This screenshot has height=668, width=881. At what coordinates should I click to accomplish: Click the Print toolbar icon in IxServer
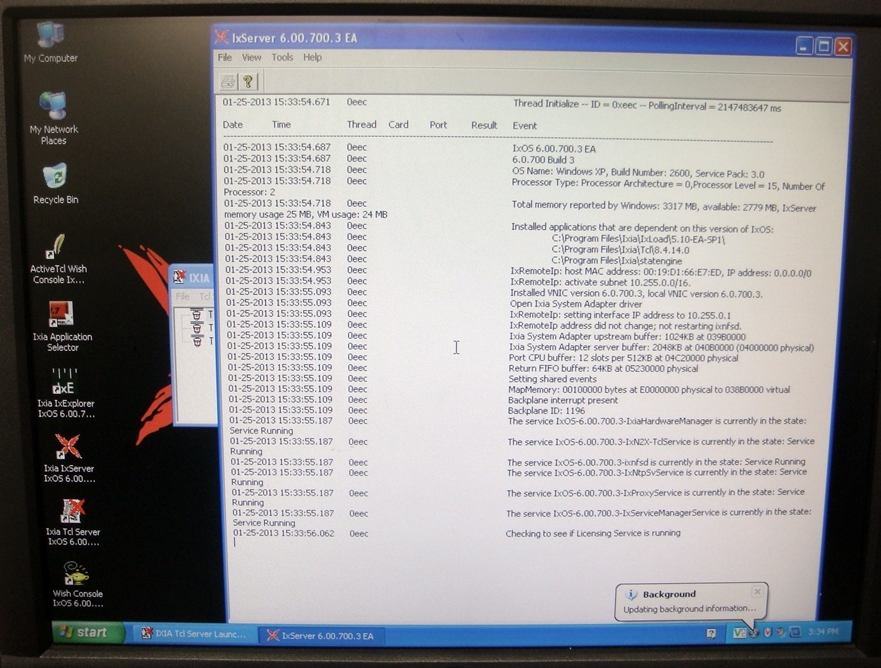coord(228,82)
